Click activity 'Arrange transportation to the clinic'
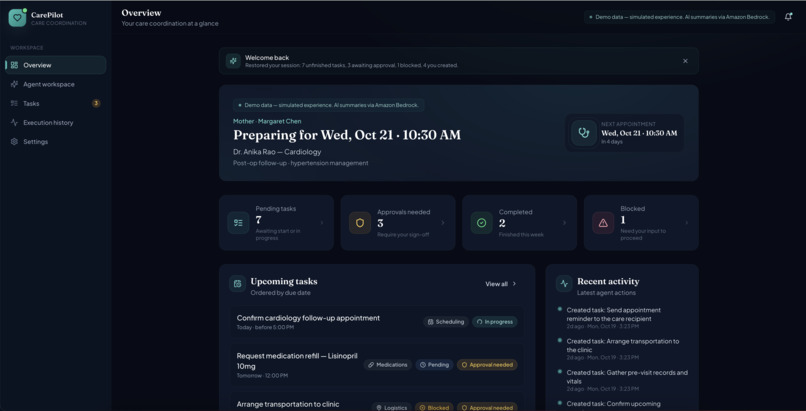Viewport: 806px width, 411px height. (623, 345)
